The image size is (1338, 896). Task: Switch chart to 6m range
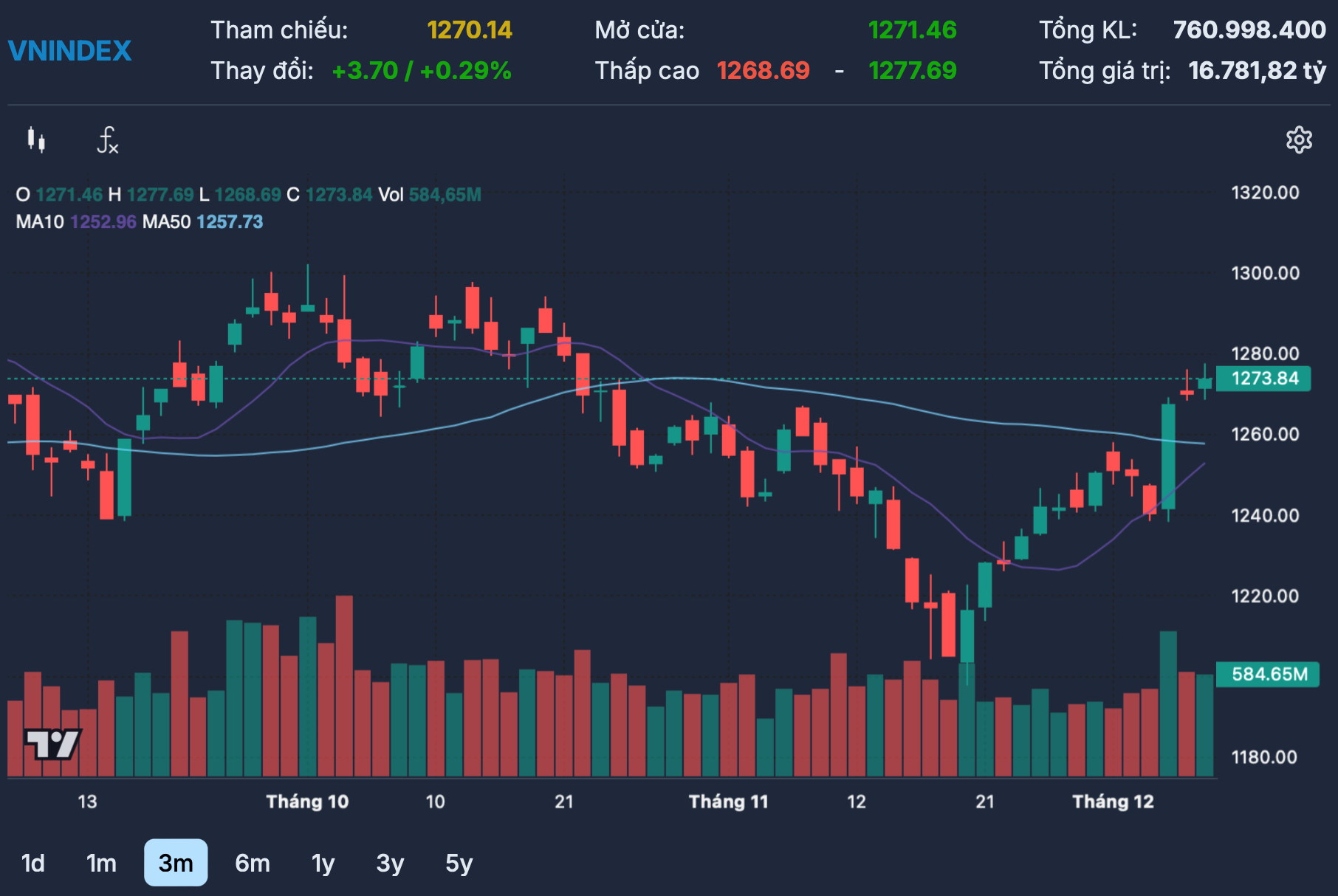(x=253, y=863)
